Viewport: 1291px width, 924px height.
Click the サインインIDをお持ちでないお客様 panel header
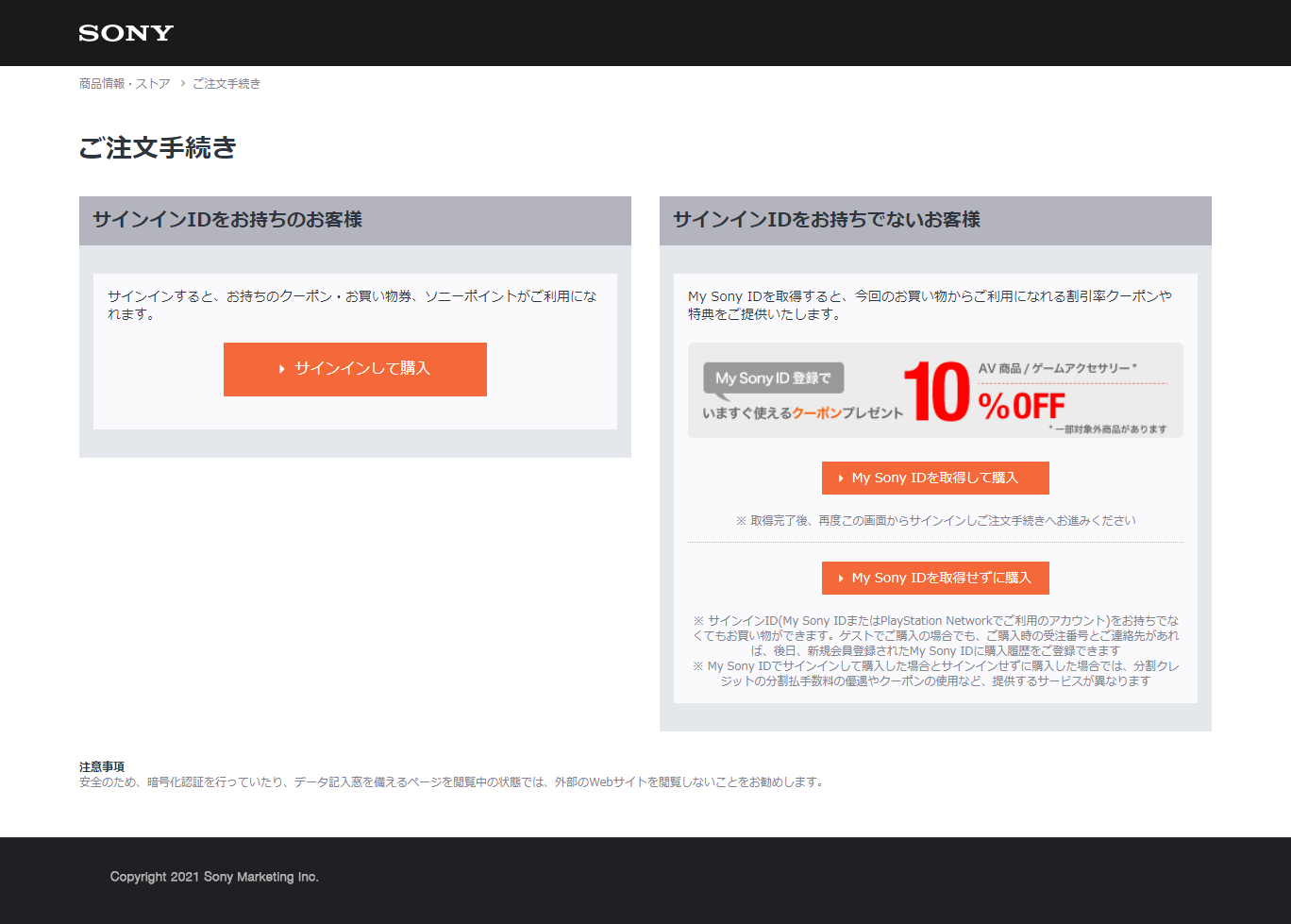[x=935, y=221]
